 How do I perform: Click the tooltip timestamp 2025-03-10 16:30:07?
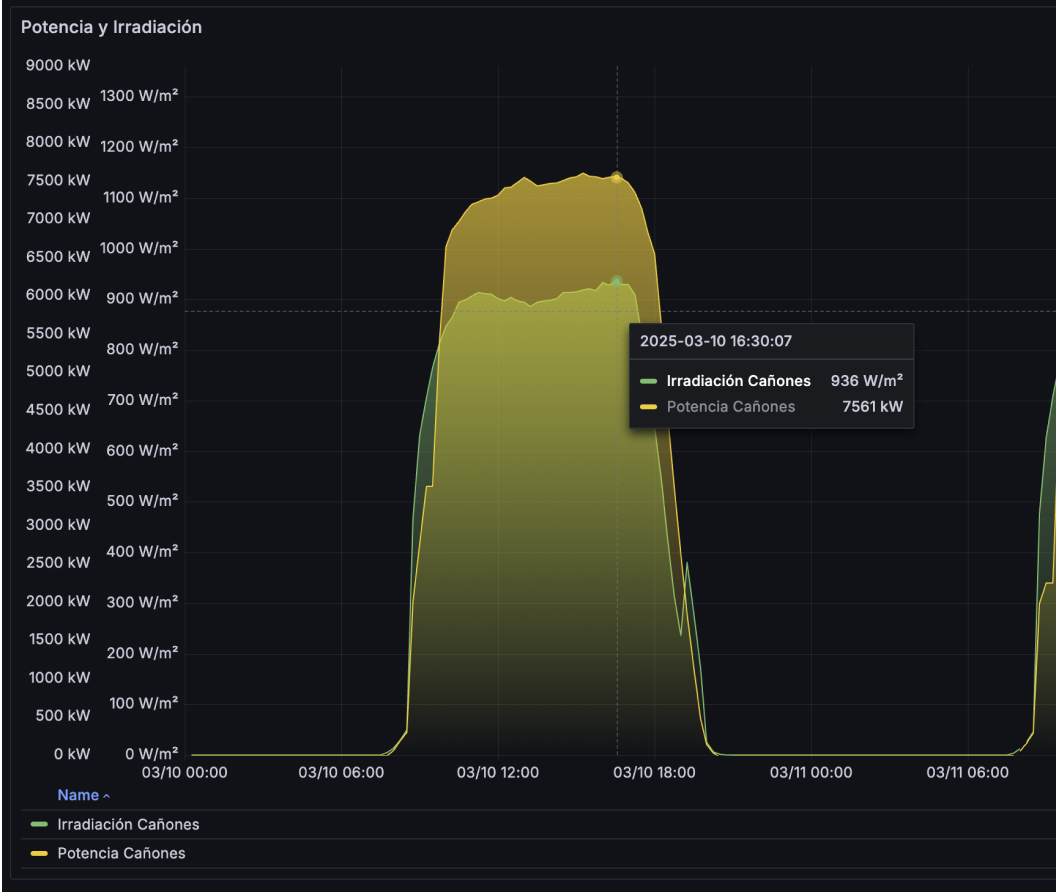tap(716, 341)
